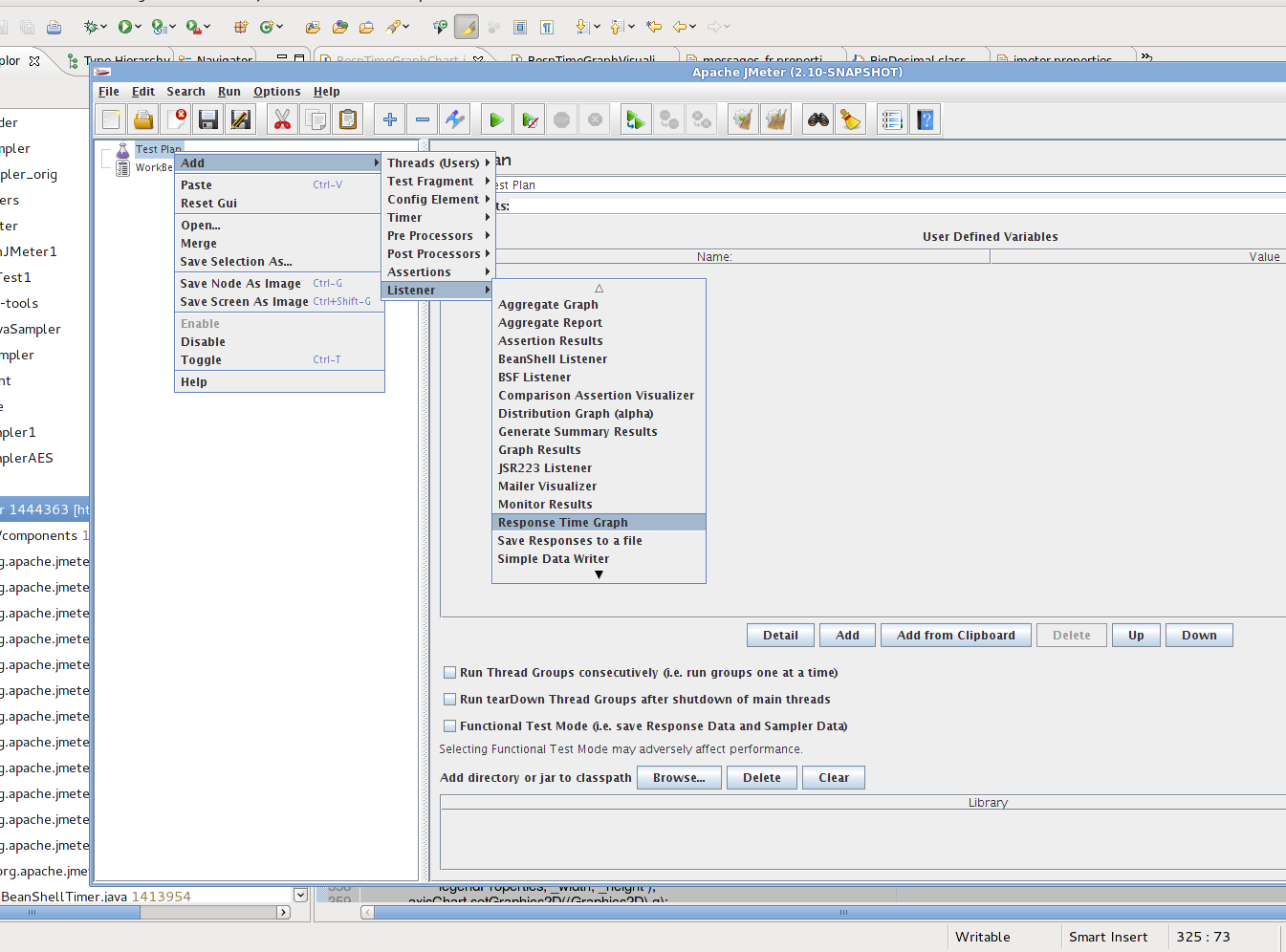Click the Stop test icon
Viewport: 1286px width, 952px height.
point(562,119)
